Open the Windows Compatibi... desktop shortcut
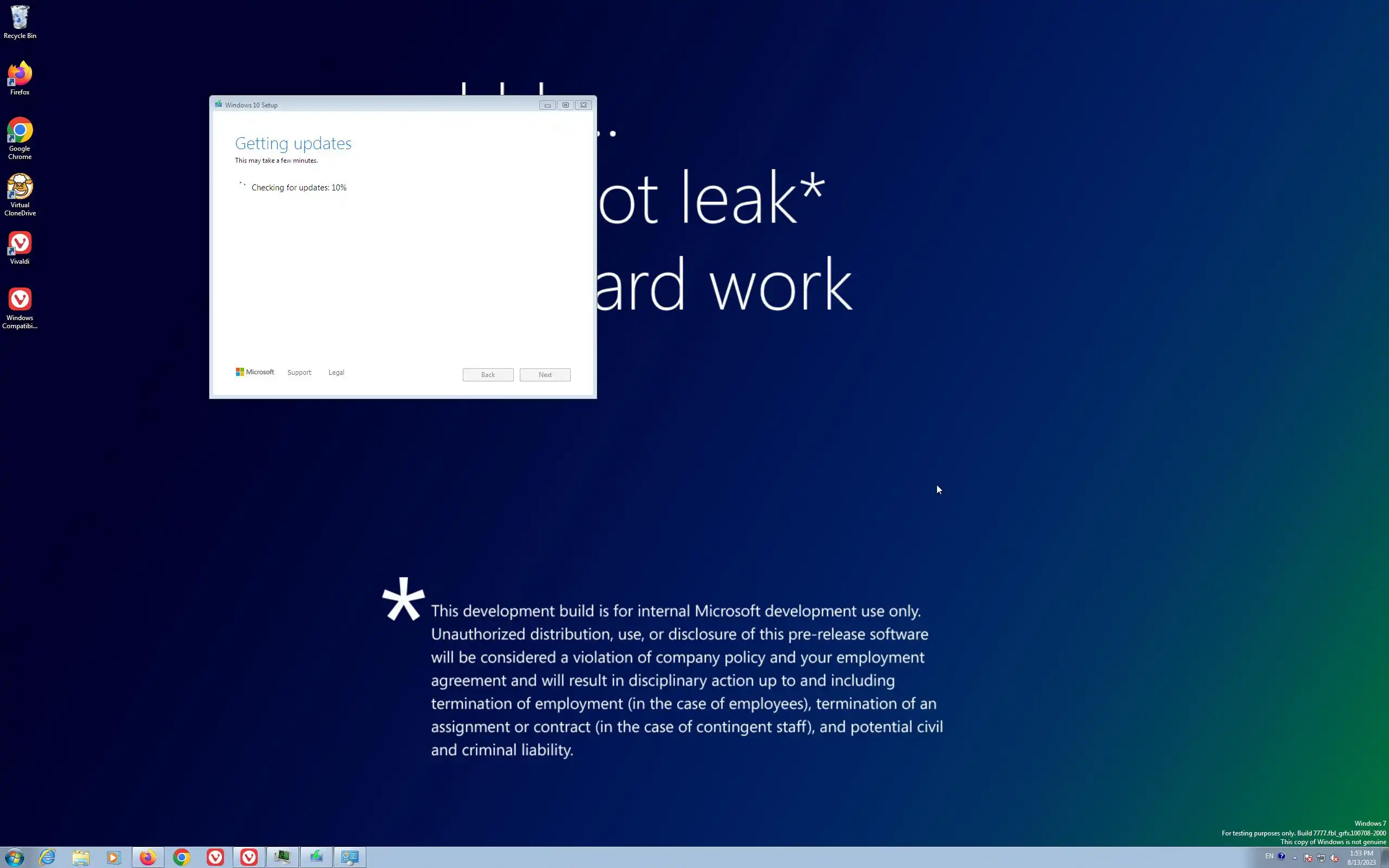1389x868 pixels. [x=20, y=307]
